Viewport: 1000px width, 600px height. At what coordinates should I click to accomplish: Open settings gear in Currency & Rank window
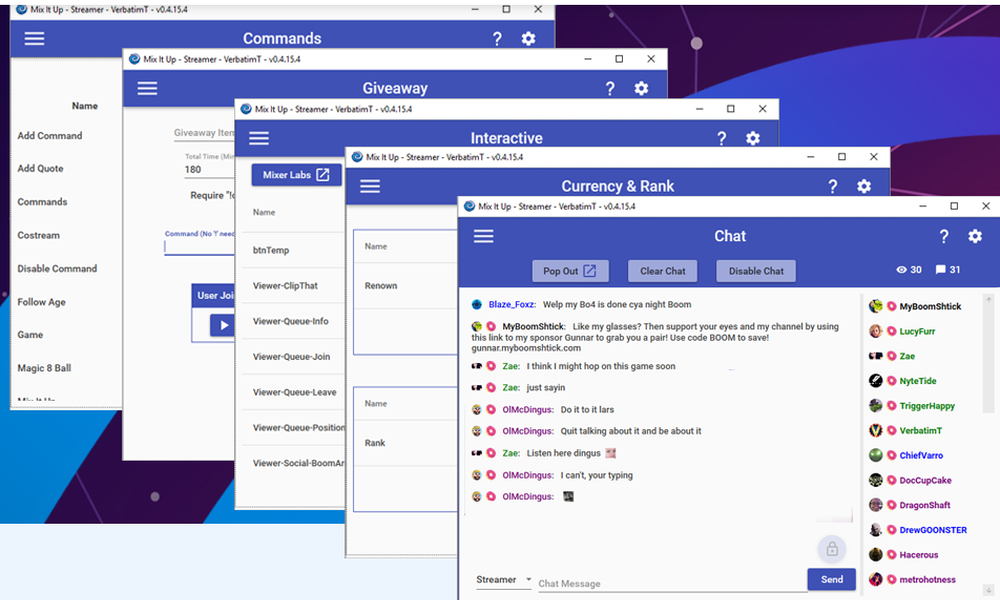point(864,186)
